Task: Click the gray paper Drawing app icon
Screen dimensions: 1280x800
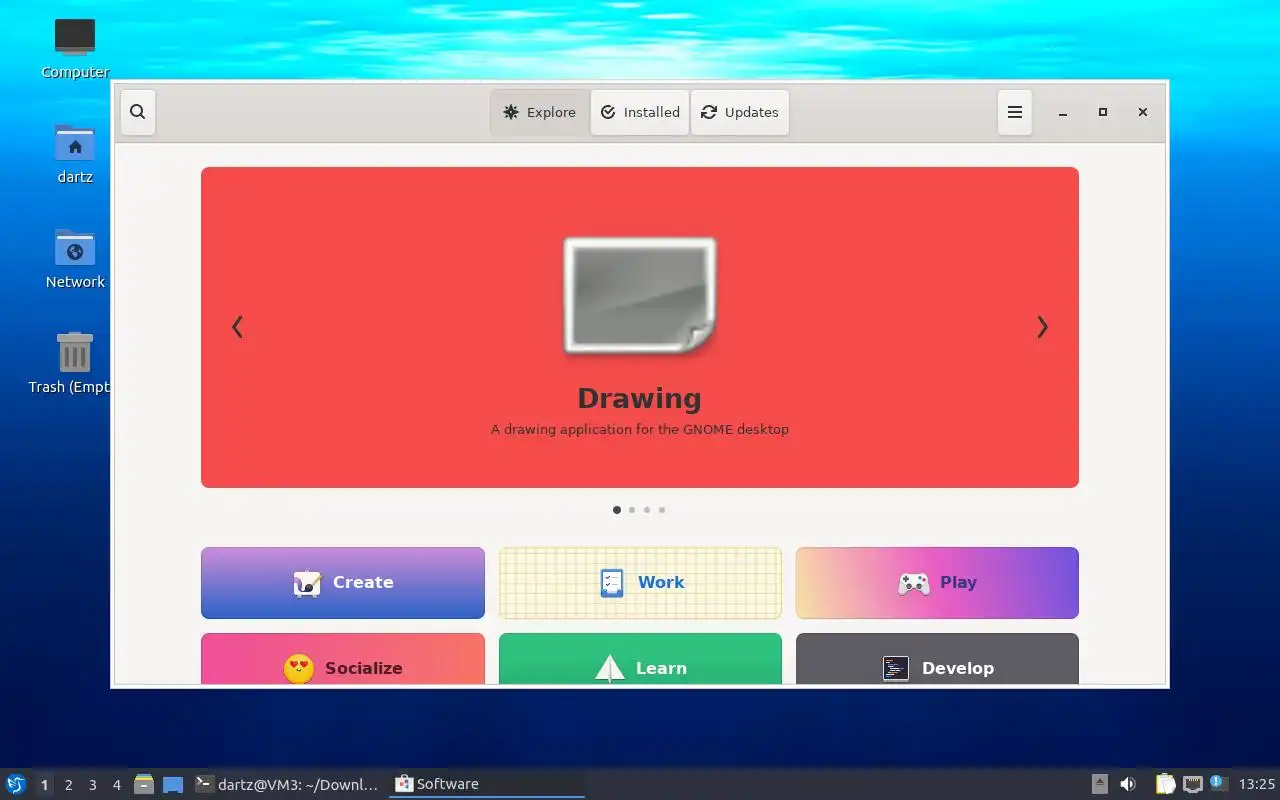Action: click(x=640, y=296)
